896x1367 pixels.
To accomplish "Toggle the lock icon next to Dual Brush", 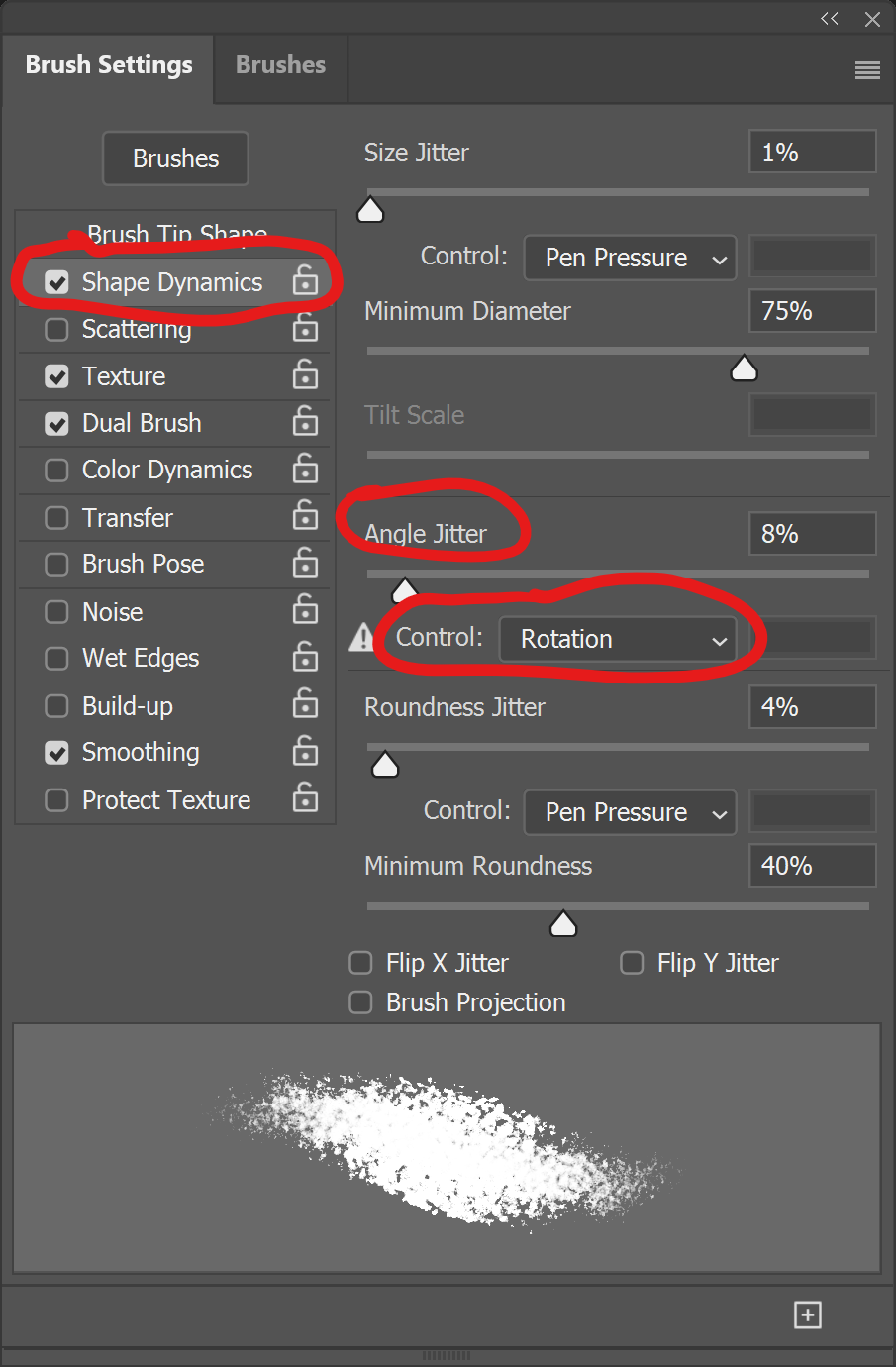I will [x=305, y=422].
